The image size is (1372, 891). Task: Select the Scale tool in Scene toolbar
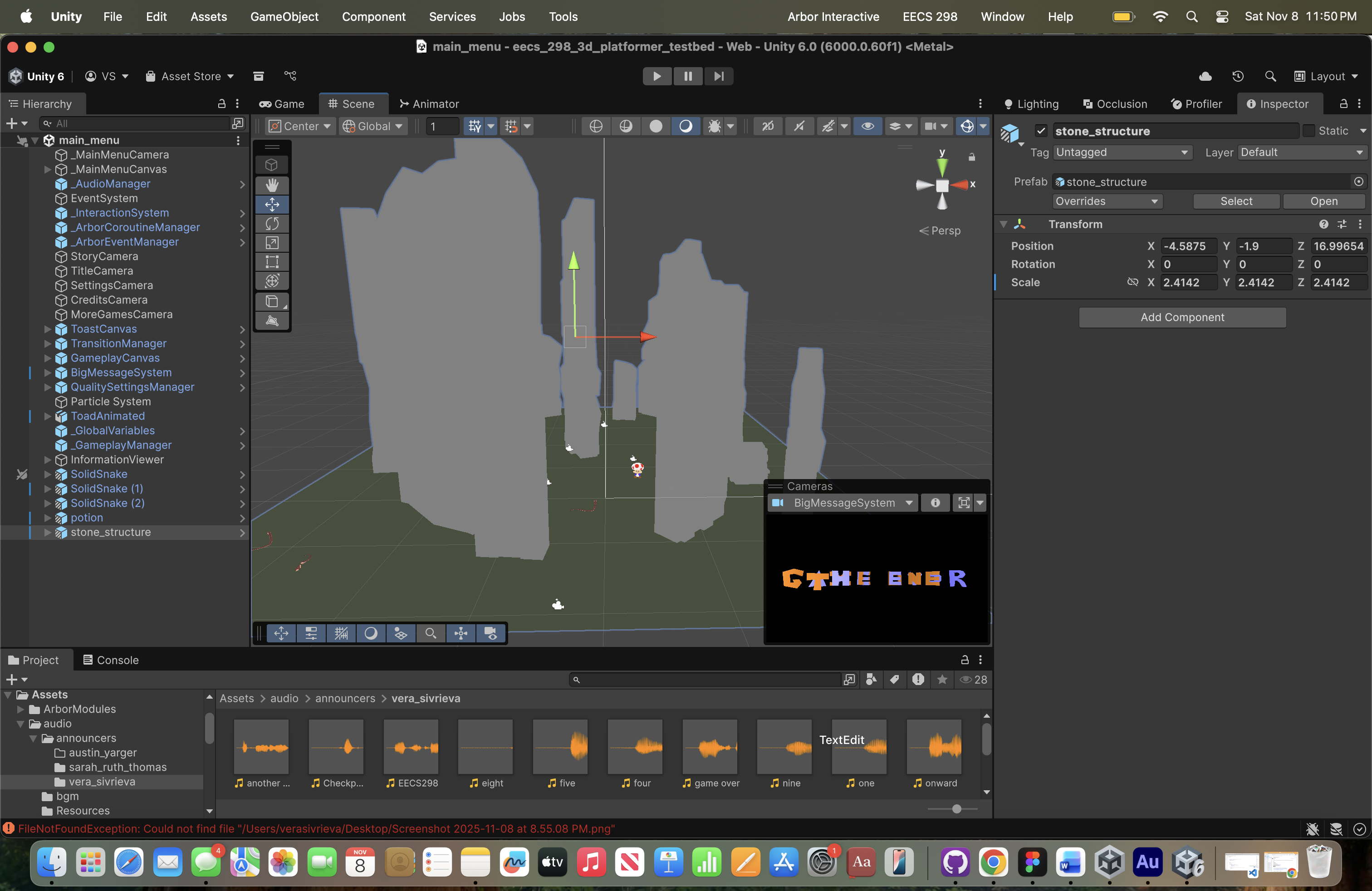pyautogui.click(x=272, y=243)
